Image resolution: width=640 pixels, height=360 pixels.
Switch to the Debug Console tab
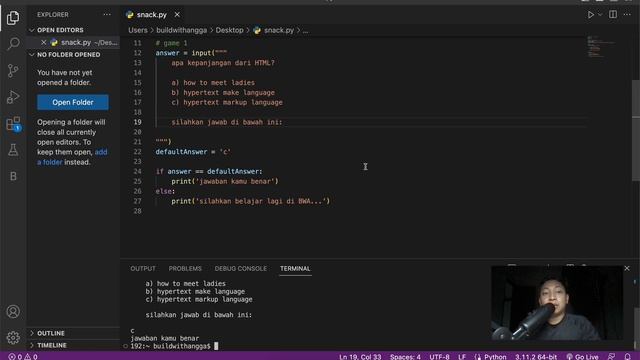[240, 268]
